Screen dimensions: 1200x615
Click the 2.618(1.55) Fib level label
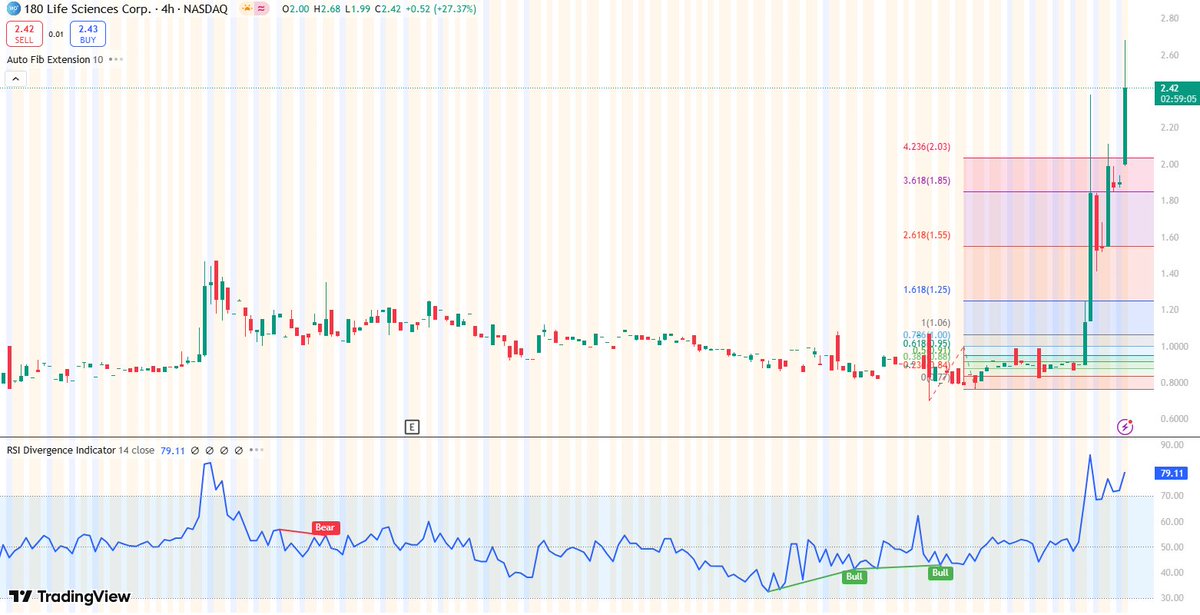point(927,235)
